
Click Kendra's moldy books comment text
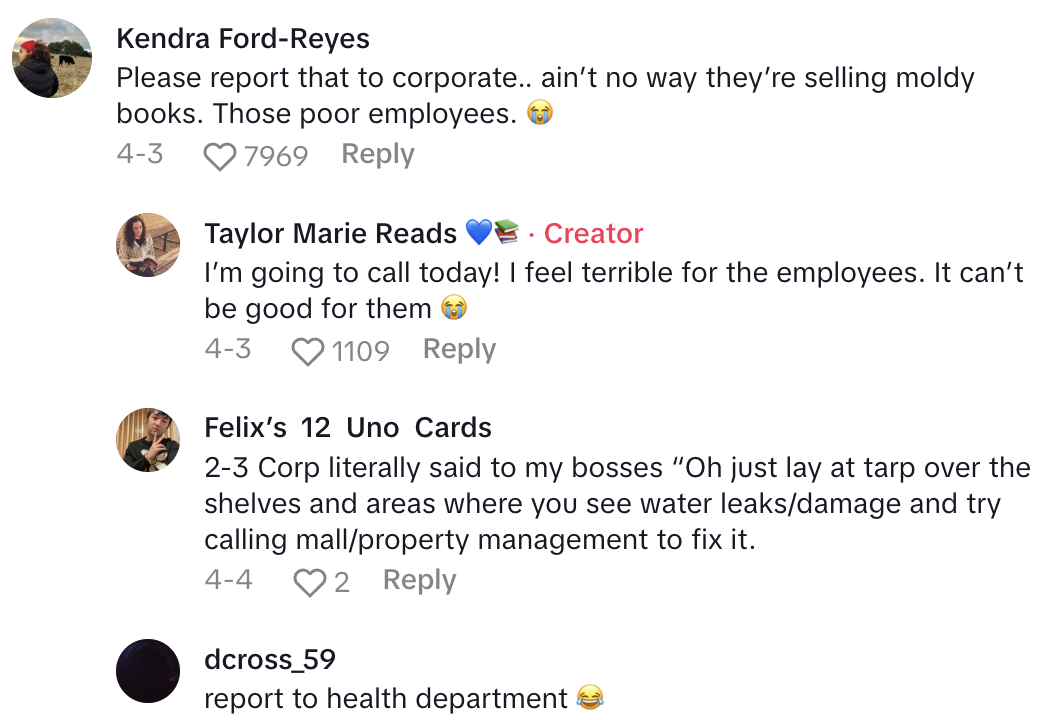coord(545,96)
